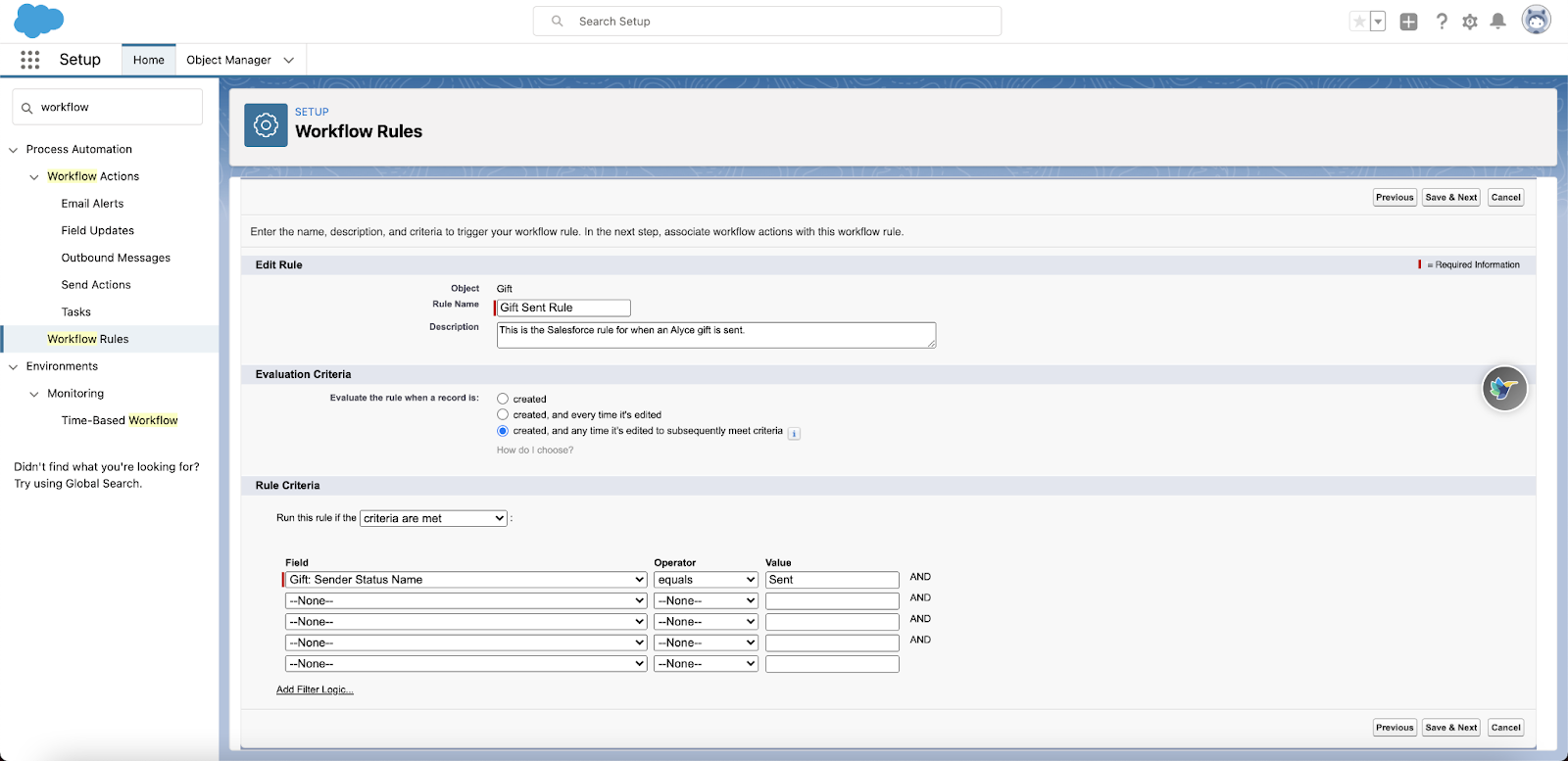Screen dimensions: 1568x761
Task: Collapse the Environments section
Action: [x=14, y=367]
